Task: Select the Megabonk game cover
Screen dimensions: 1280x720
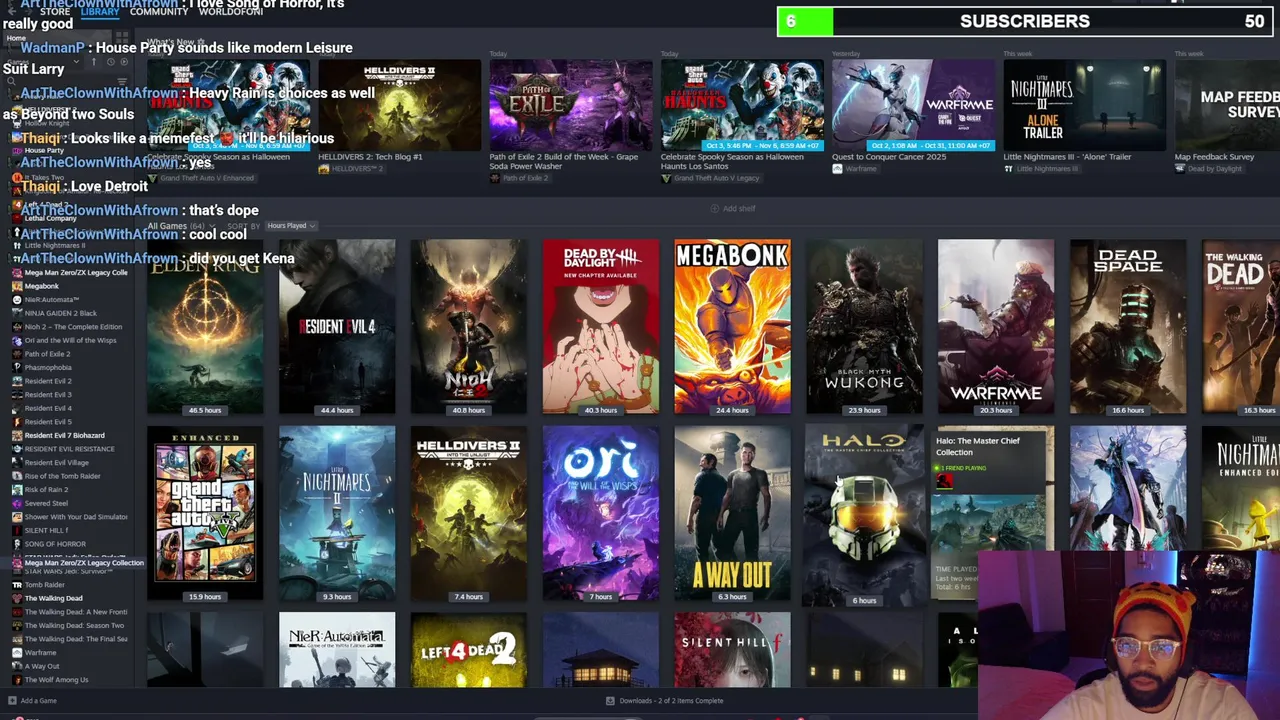Action: [733, 327]
